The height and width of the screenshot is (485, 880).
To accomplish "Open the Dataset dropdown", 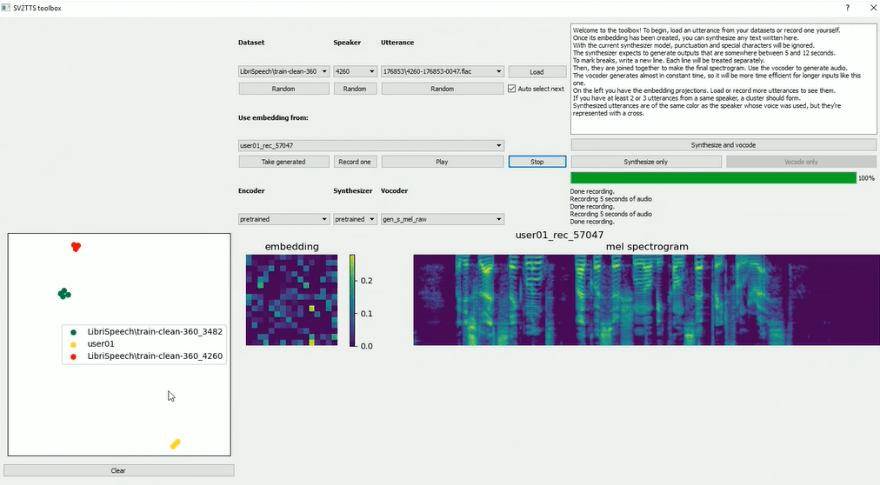I will coord(284,71).
